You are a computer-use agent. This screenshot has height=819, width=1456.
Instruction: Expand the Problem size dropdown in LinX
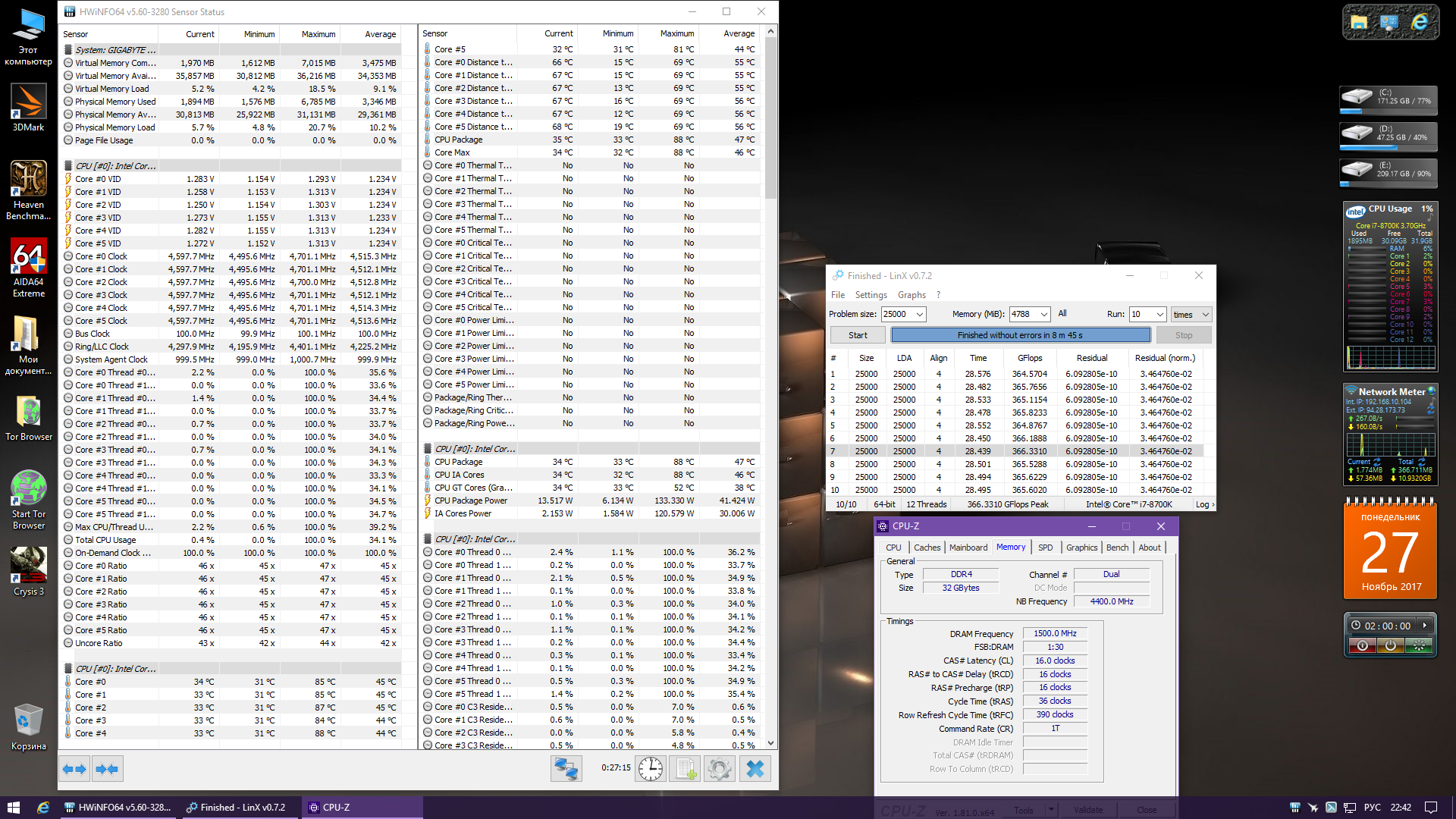tap(920, 314)
